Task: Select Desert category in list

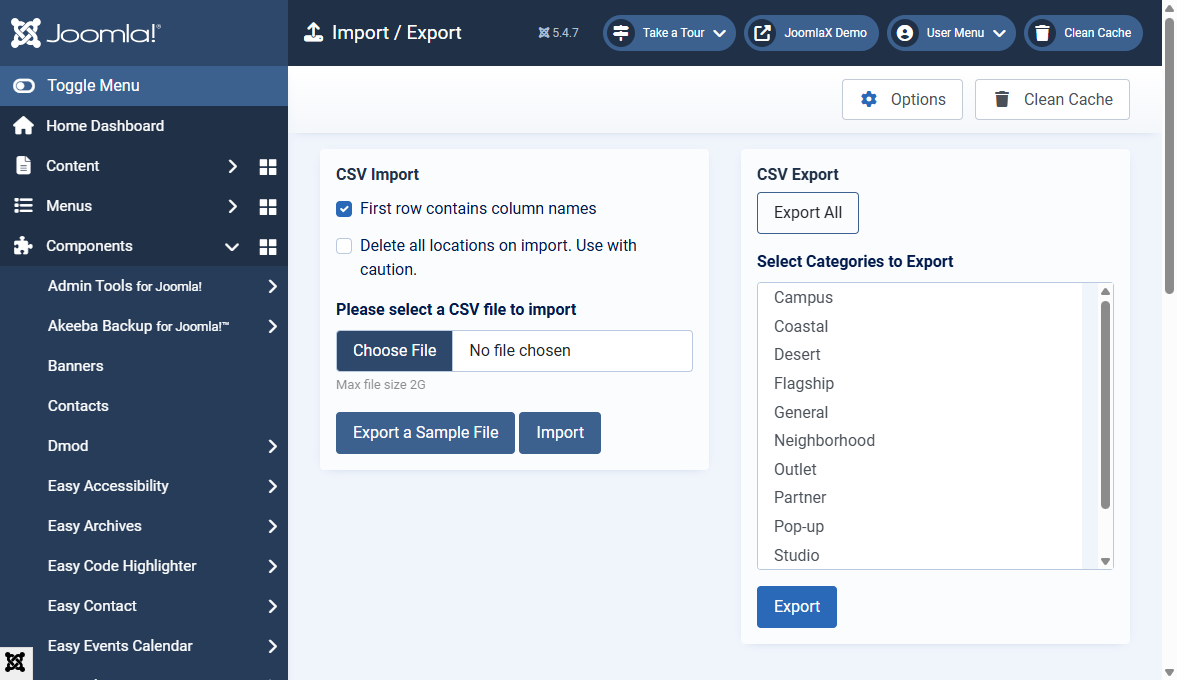Action: [920, 355]
